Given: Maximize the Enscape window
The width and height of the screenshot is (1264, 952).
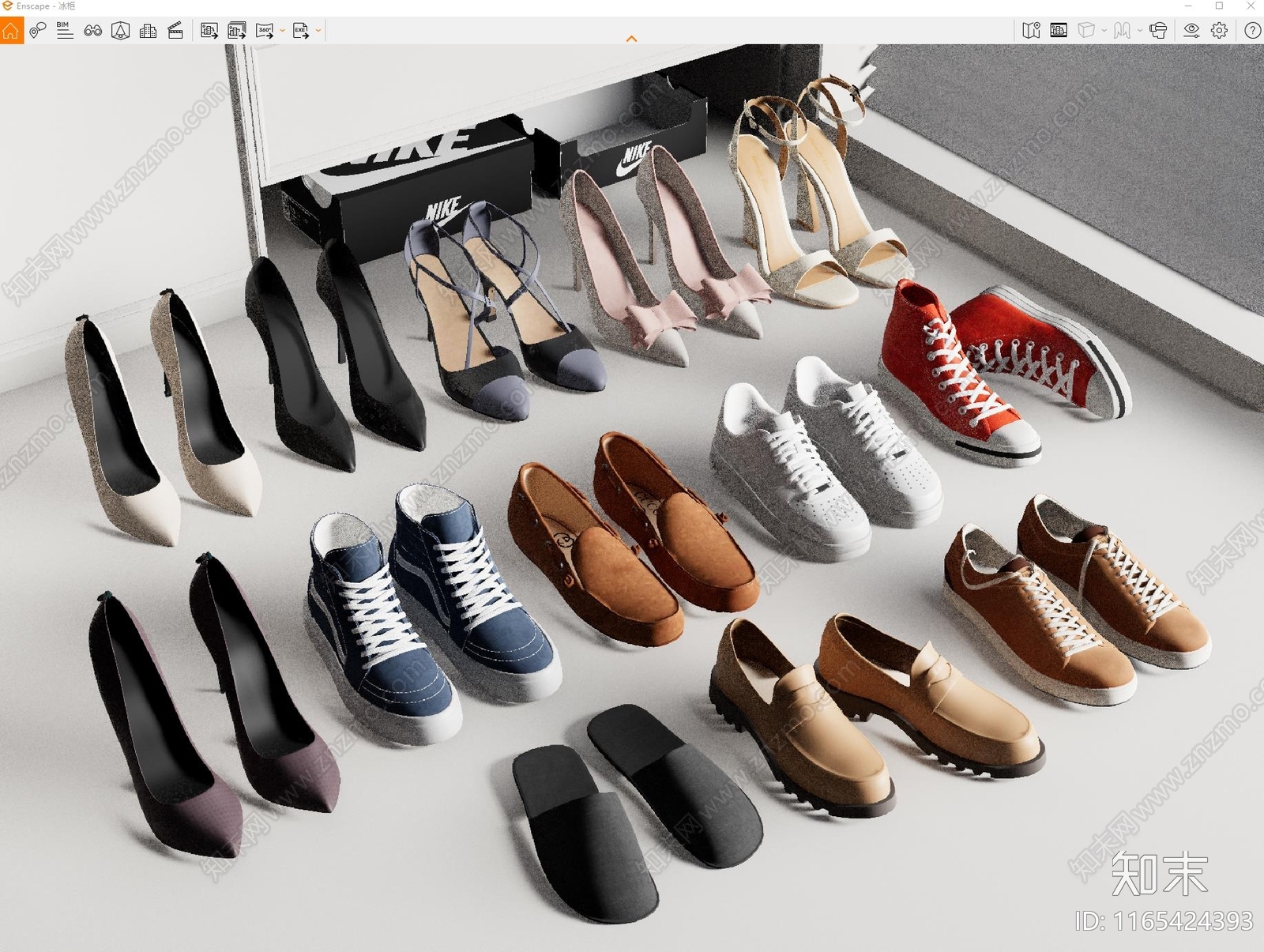Looking at the screenshot, I should (1219, 6).
